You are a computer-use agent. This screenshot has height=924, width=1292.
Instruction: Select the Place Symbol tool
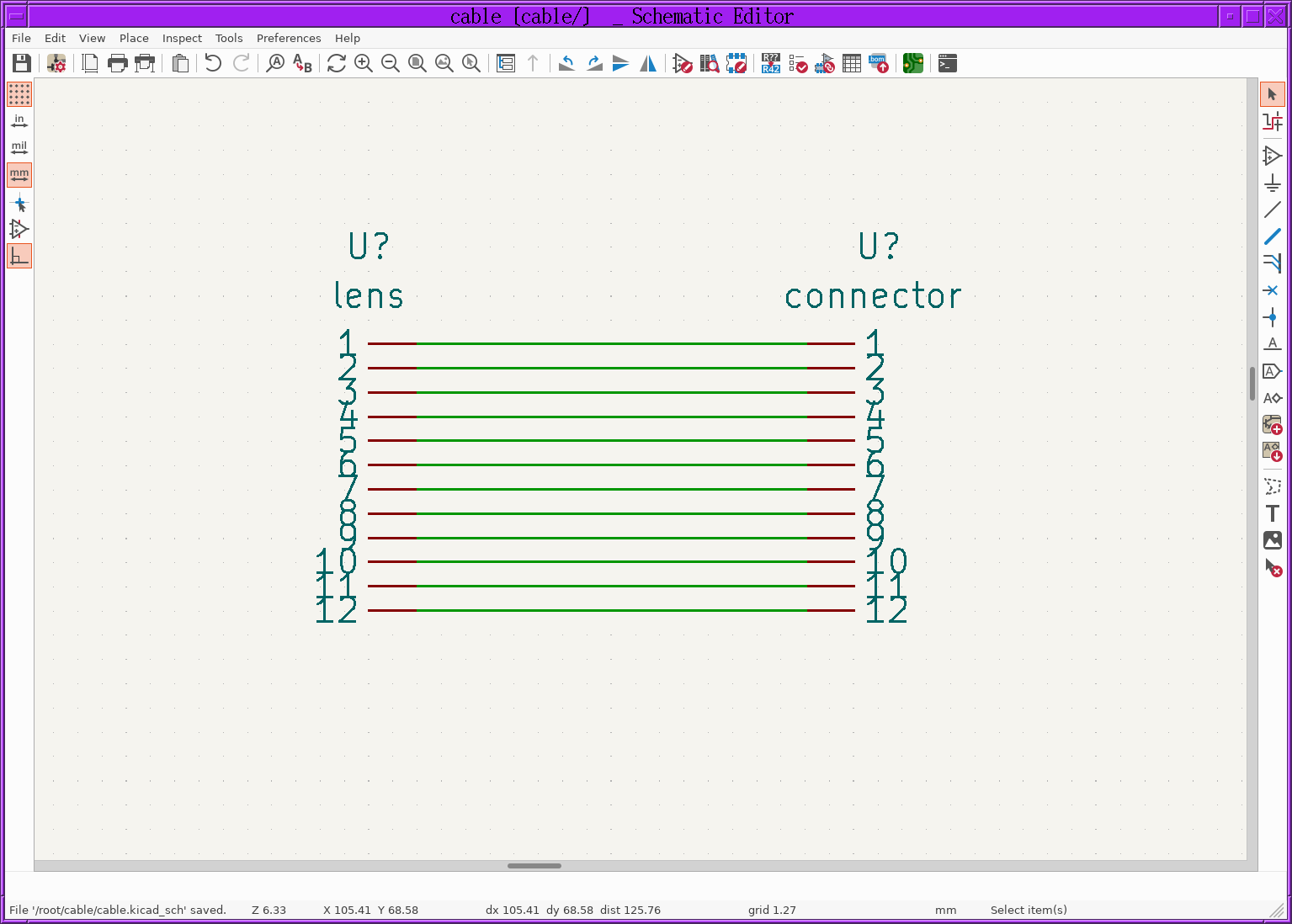(1273, 155)
